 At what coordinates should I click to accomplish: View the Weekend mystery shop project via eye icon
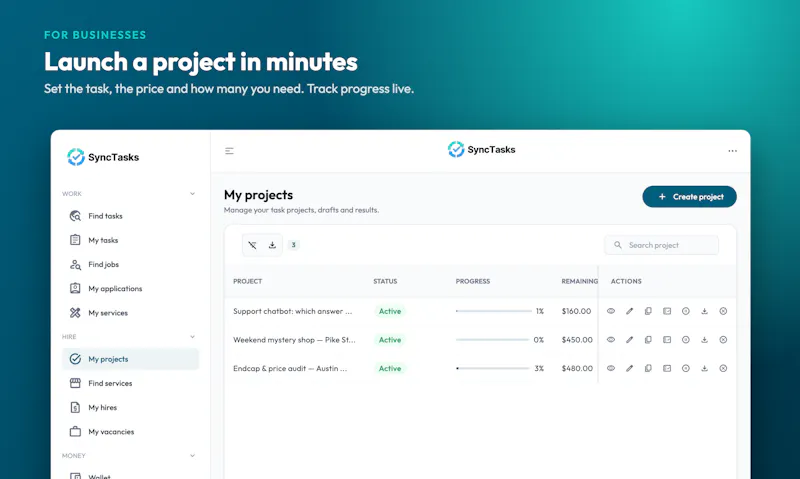(611, 340)
